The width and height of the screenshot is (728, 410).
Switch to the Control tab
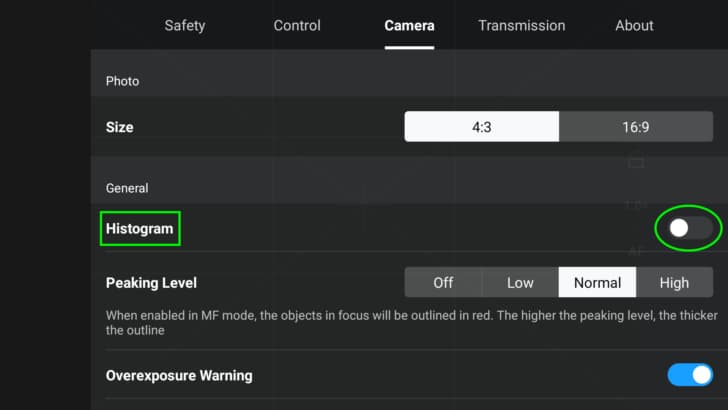(297, 26)
